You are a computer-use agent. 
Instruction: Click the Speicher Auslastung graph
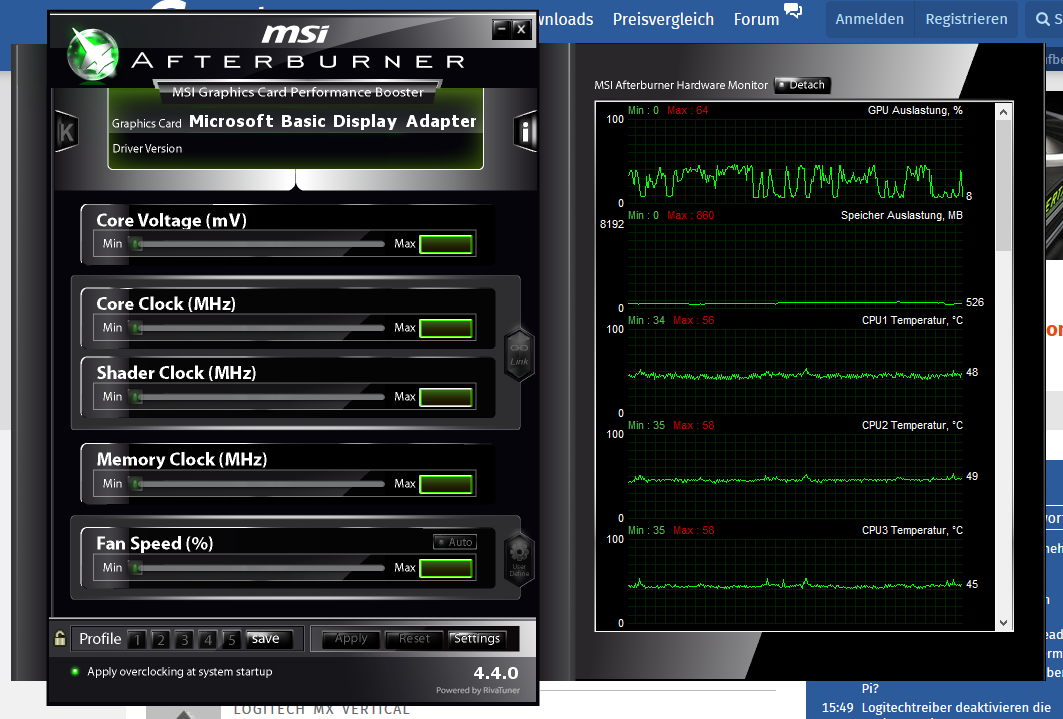click(795, 266)
